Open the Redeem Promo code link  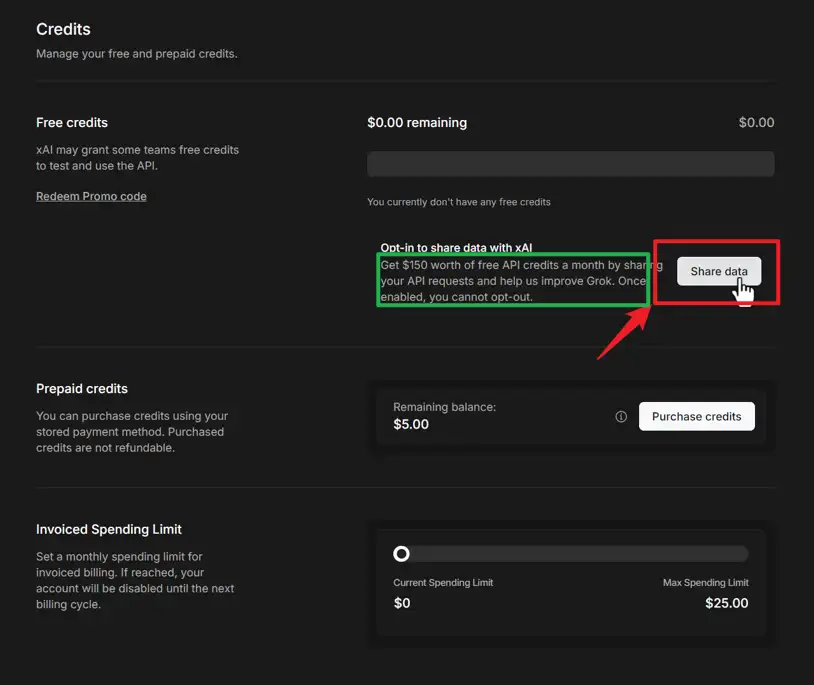(x=91, y=196)
